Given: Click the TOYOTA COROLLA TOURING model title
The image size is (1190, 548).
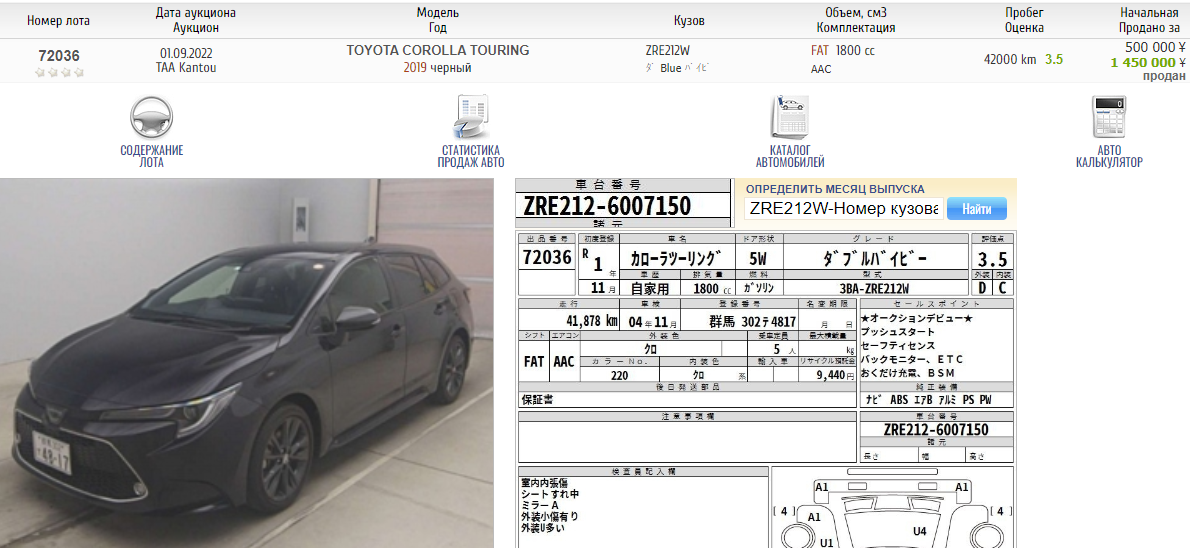Looking at the screenshot, I should [438, 51].
